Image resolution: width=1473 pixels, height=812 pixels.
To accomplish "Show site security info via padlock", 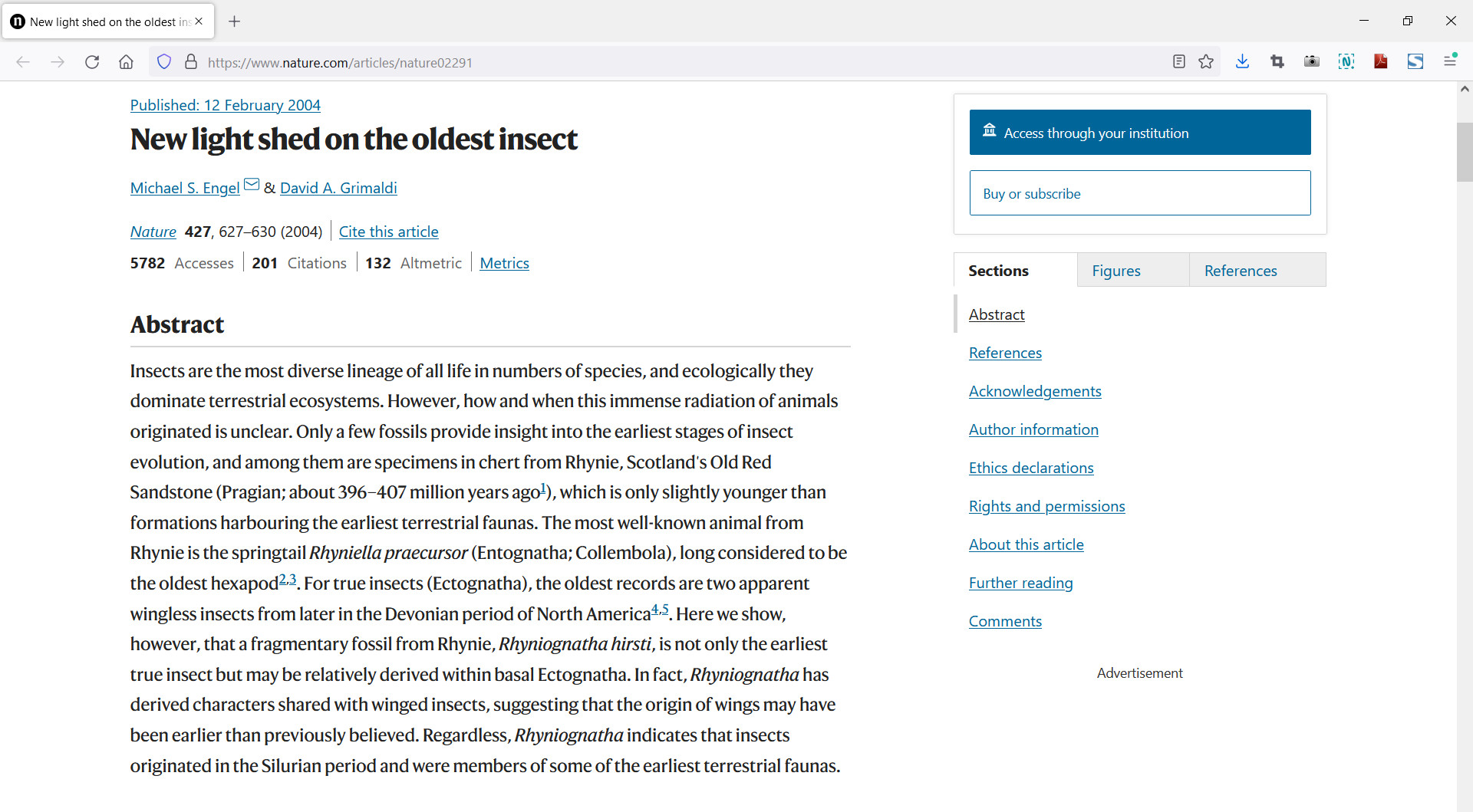I will pyautogui.click(x=191, y=62).
